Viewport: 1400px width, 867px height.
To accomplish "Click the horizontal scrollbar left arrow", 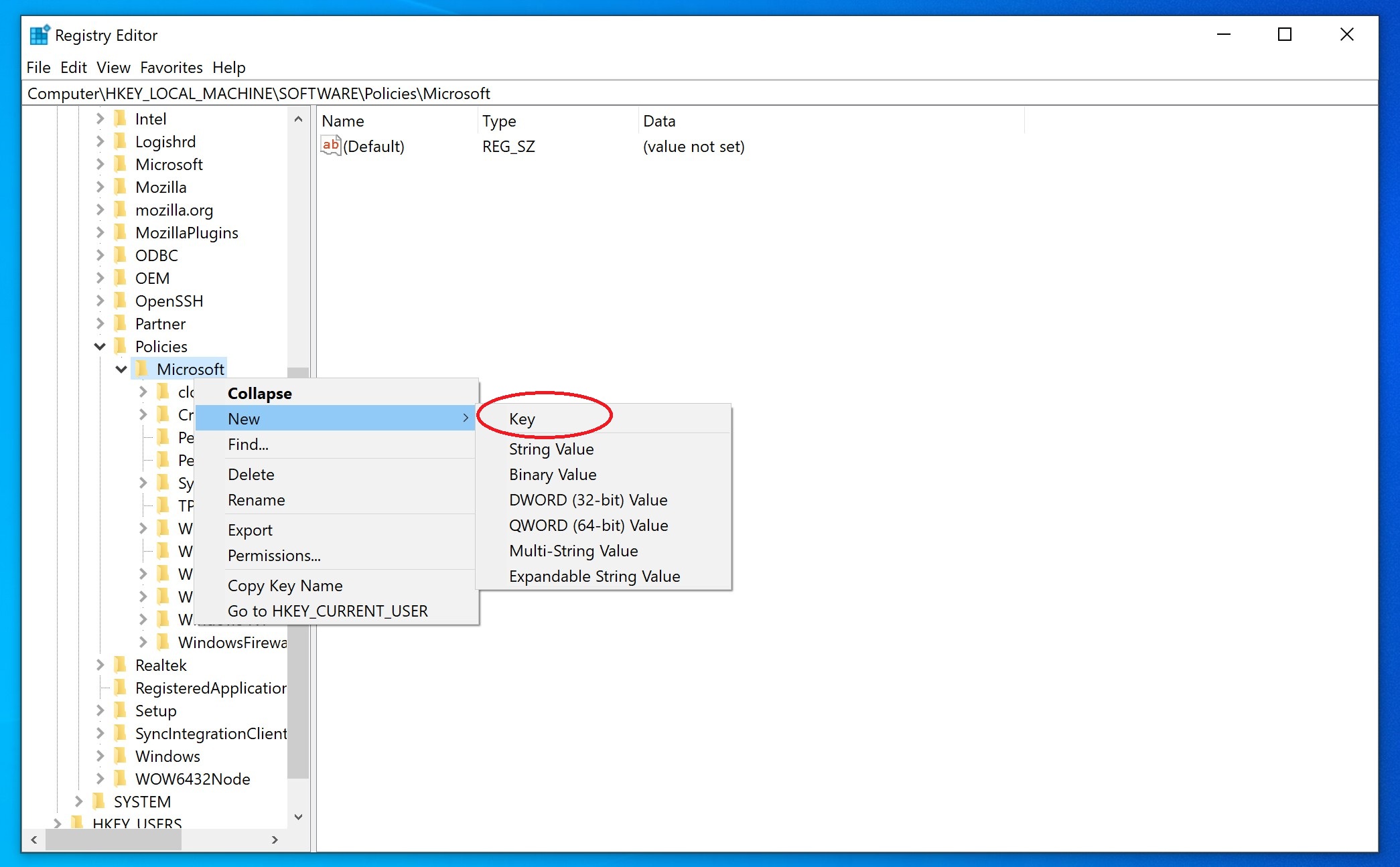I will (x=34, y=840).
